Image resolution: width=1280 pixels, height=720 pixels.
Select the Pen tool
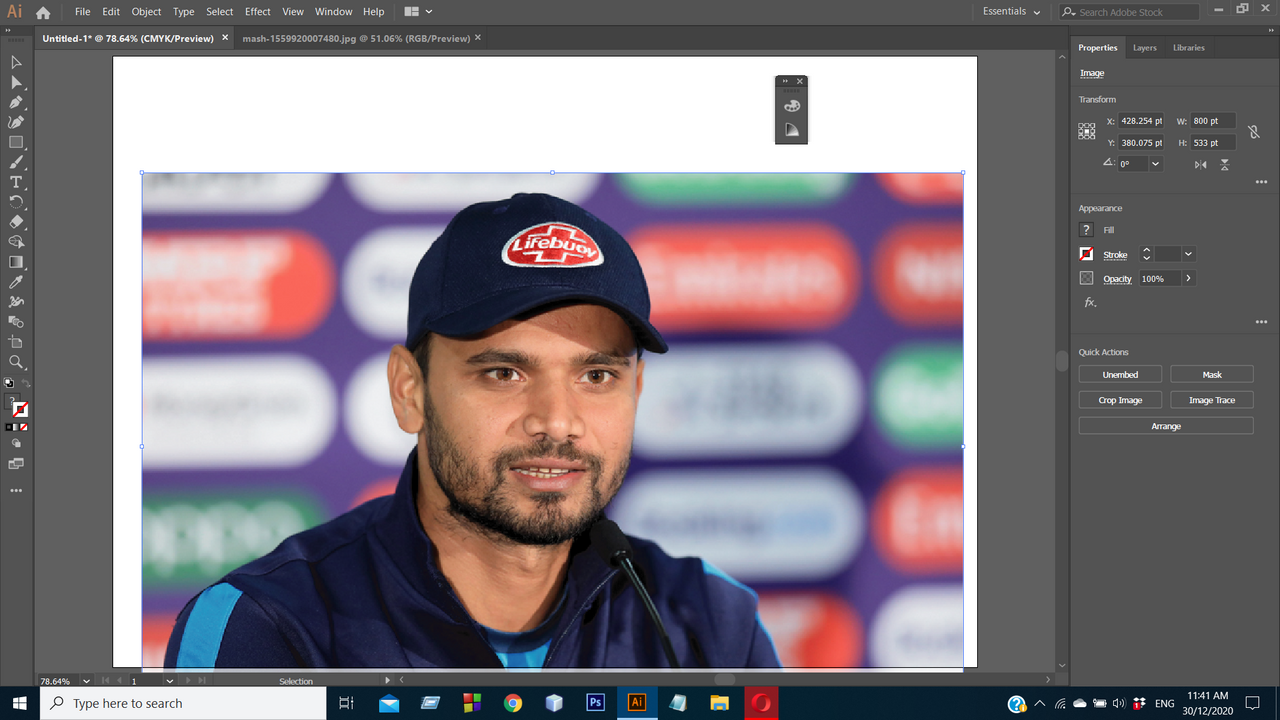(x=16, y=102)
